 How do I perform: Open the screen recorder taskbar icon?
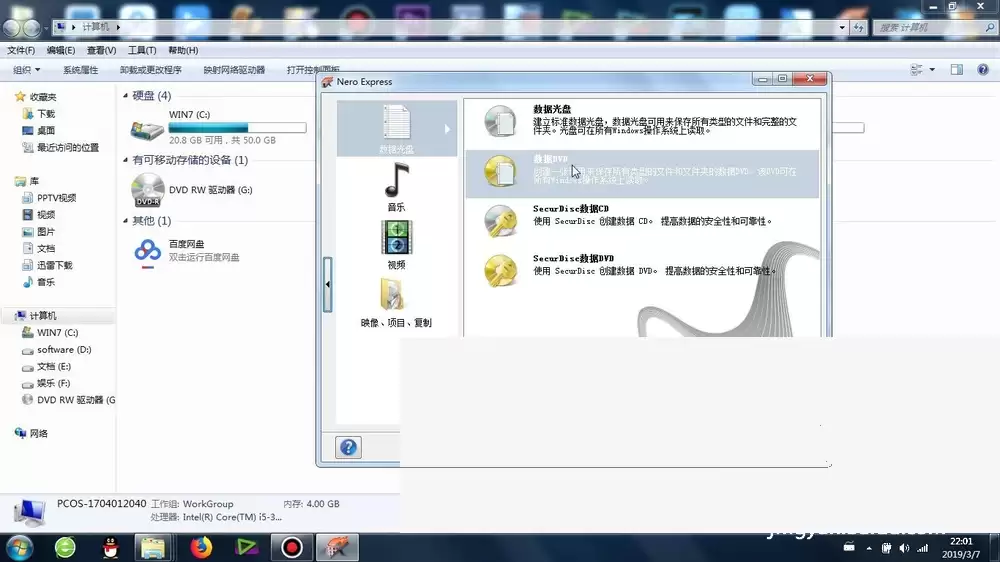pos(291,547)
